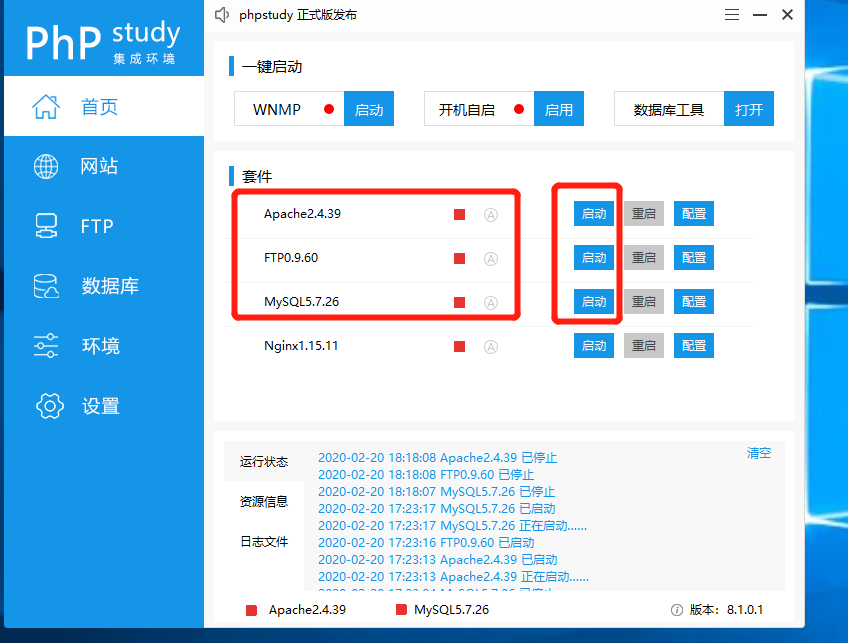Clear the log with 清空
Viewport: 848px width, 643px height.
click(x=759, y=453)
